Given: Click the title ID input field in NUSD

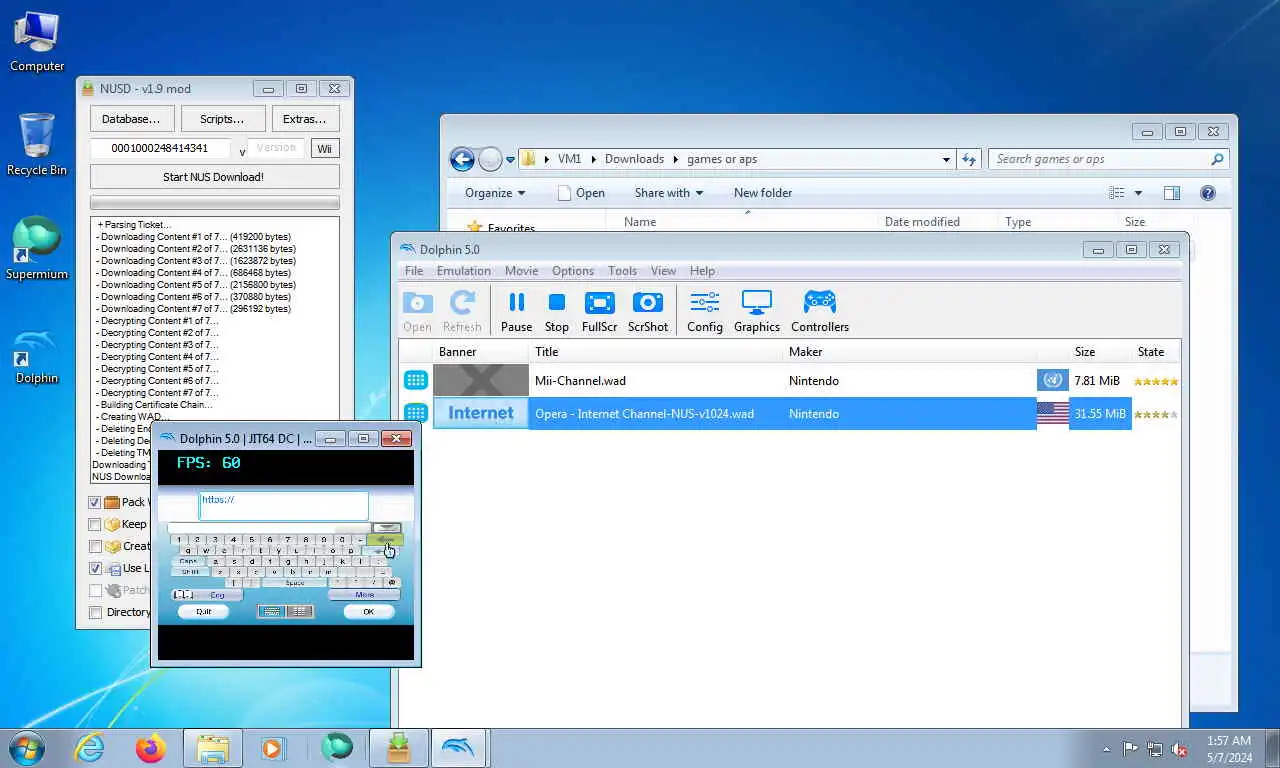Looking at the screenshot, I should (x=161, y=148).
